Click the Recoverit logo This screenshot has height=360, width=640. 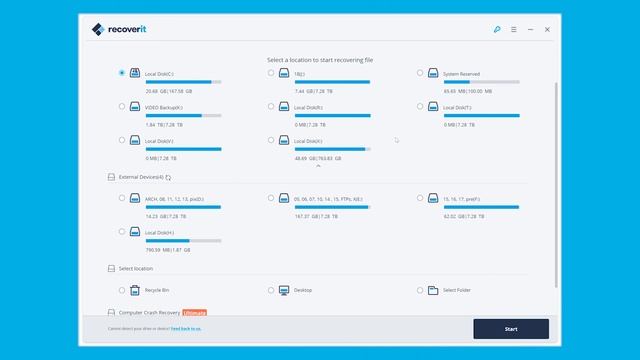119,29
